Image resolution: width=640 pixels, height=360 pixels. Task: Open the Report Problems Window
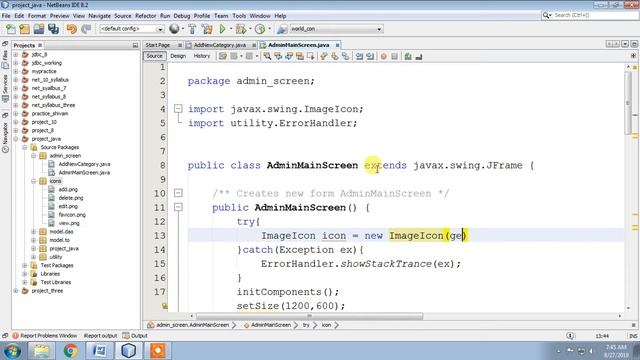click(x=45, y=336)
